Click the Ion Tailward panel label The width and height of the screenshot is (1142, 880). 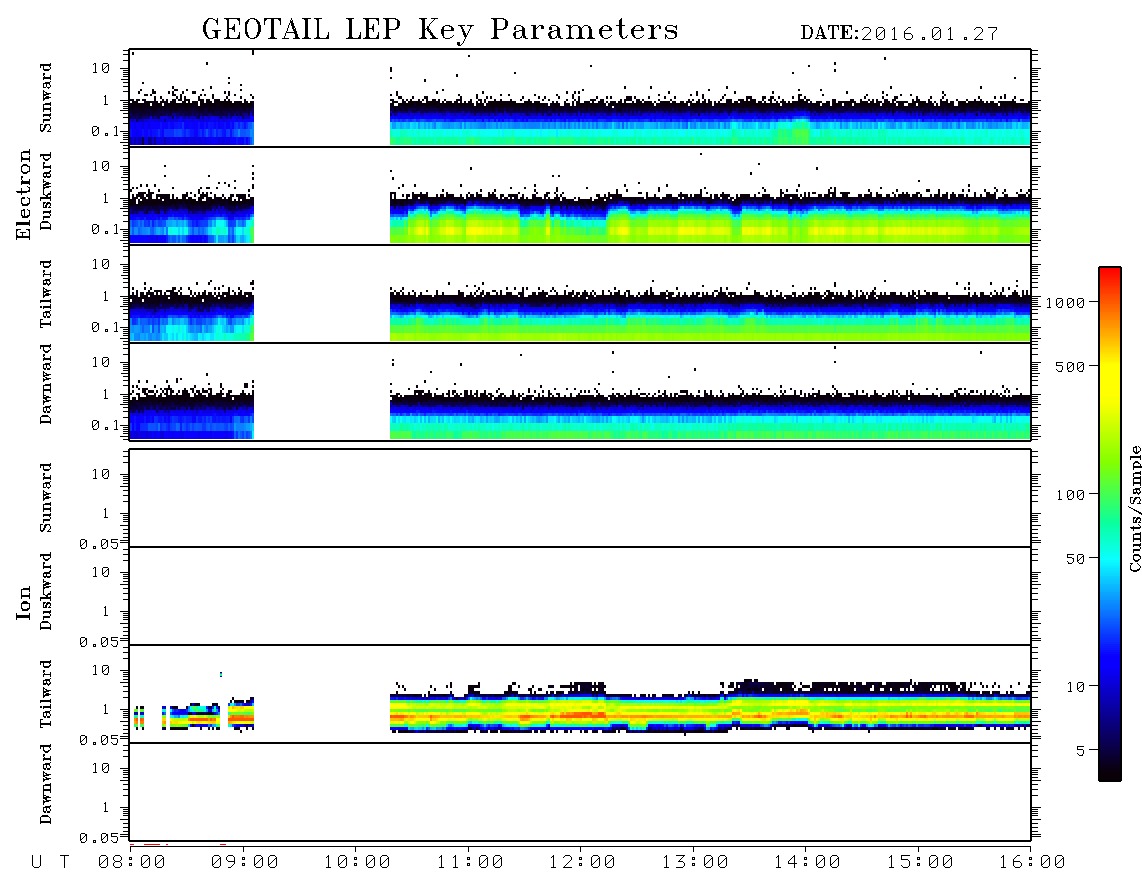click(46, 694)
